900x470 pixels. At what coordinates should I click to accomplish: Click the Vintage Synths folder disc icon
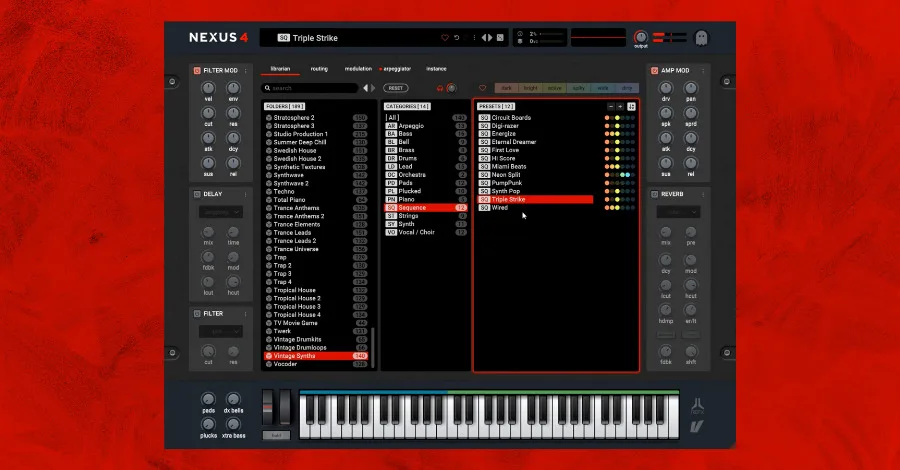click(269, 356)
